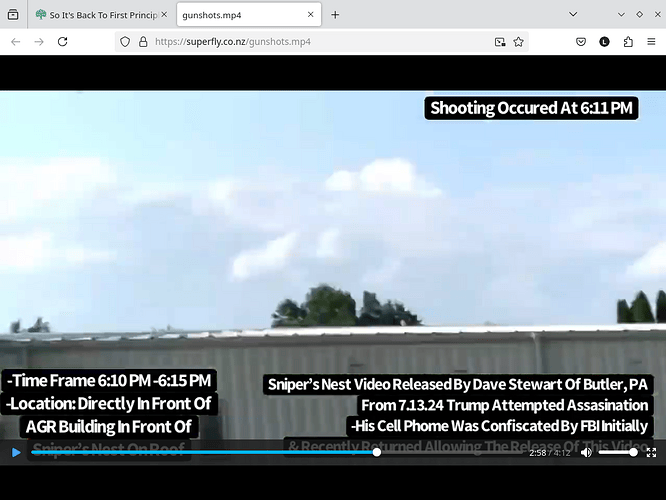
Task: Enter fullscreen video mode
Action: [x=651, y=453]
